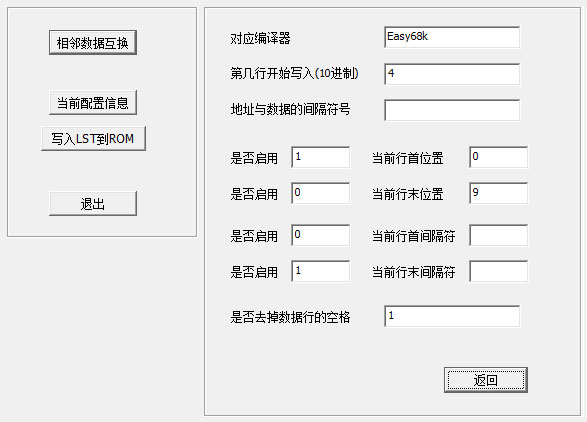Image resolution: width=587 pixels, height=422 pixels.
Task: Click 是否启用 field beside 当前行首位置
Action: tap(320, 157)
